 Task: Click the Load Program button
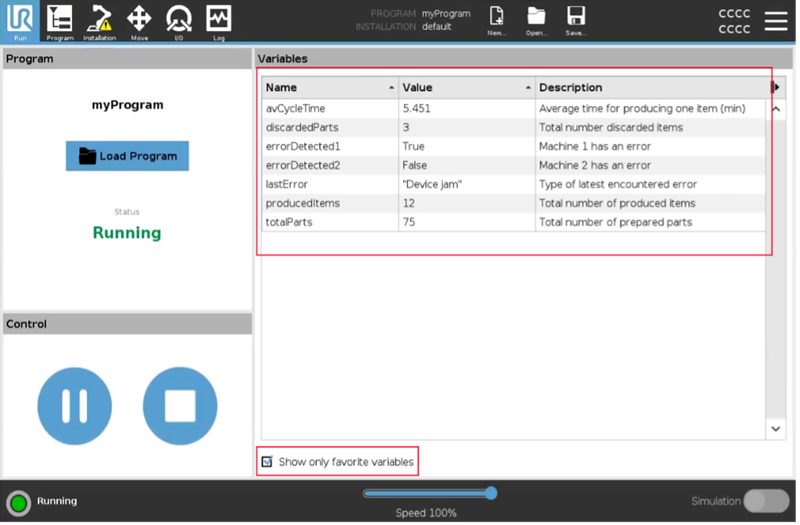[127, 156]
